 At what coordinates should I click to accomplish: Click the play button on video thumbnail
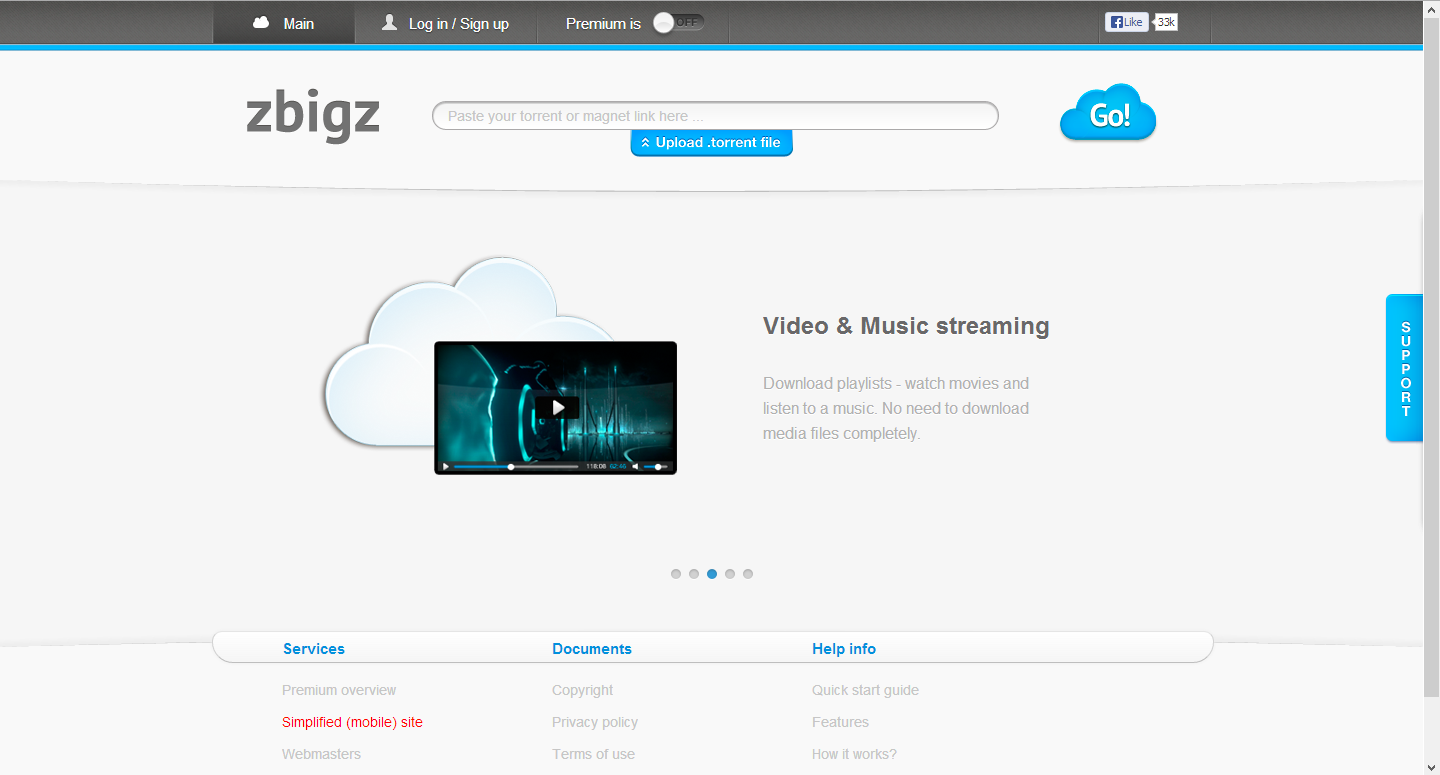click(557, 407)
